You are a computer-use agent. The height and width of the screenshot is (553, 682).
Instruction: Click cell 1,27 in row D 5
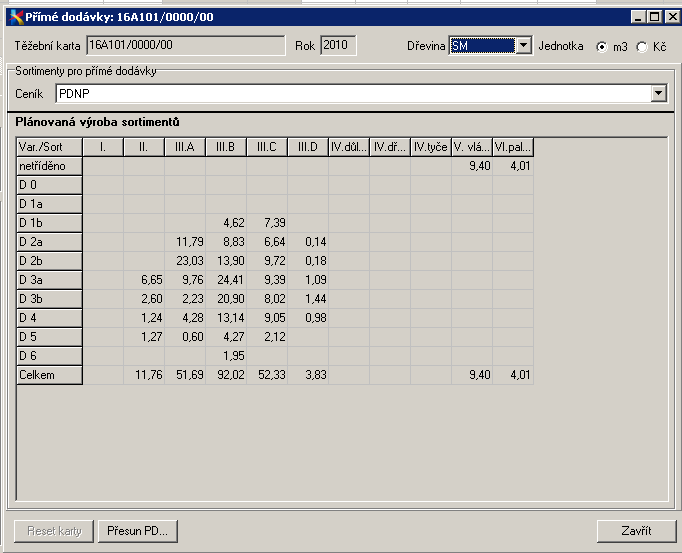click(x=144, y=337)
